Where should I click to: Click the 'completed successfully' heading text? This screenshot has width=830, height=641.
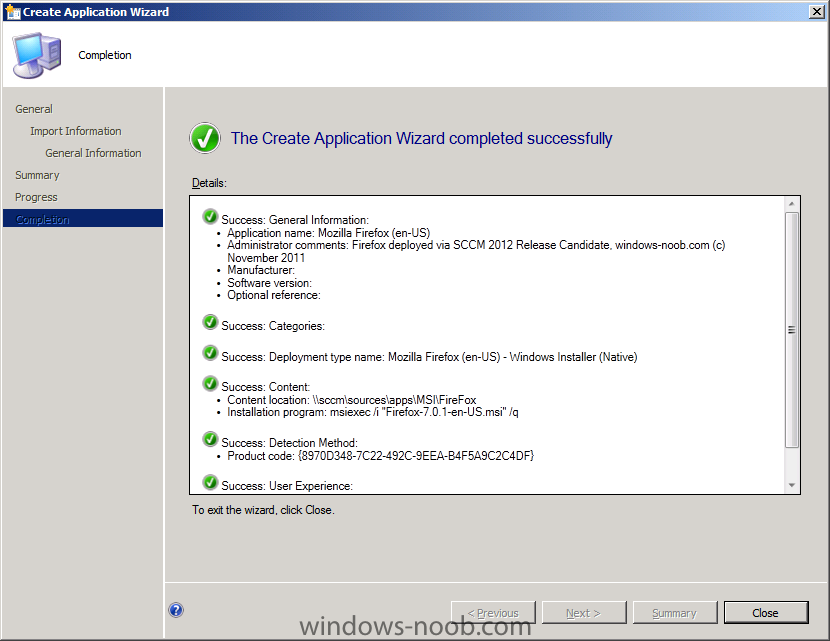tap(421, 138)
